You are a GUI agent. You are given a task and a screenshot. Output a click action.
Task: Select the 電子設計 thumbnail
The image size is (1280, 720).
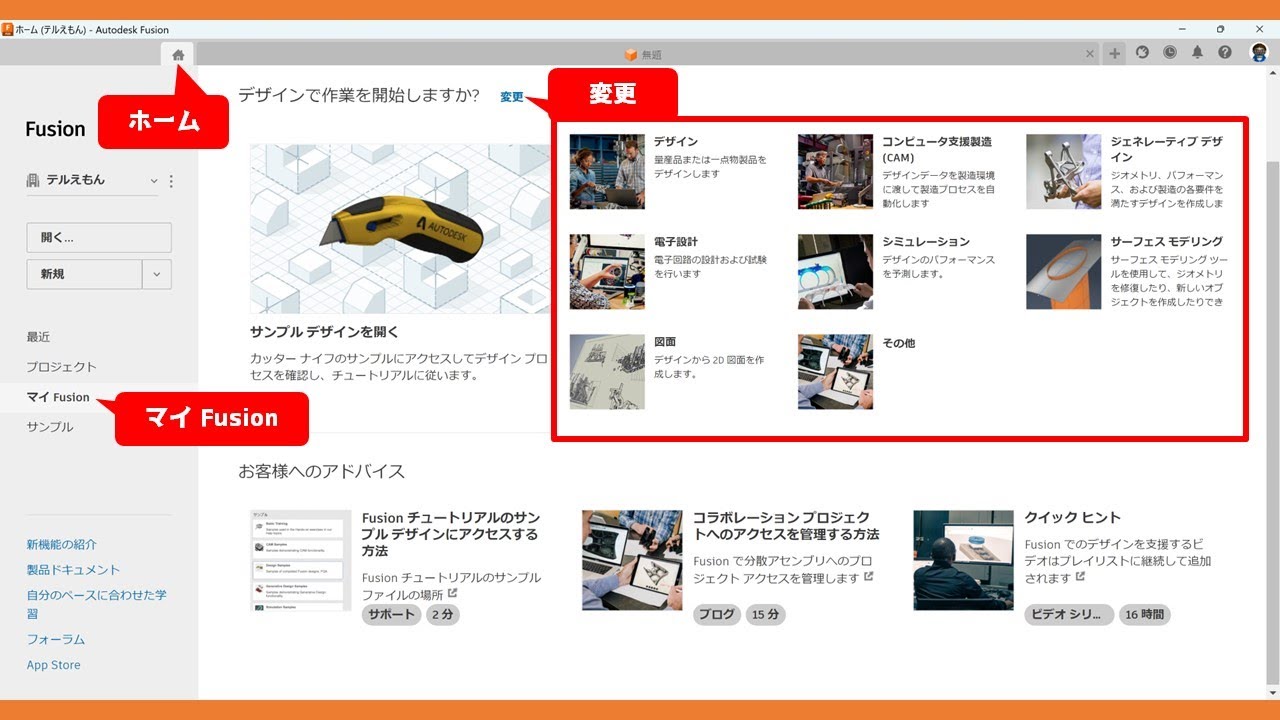click(x=607, y=271)
